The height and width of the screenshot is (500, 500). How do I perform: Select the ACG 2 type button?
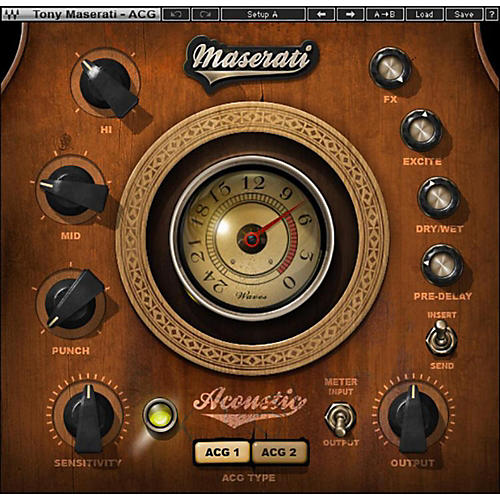279,452
